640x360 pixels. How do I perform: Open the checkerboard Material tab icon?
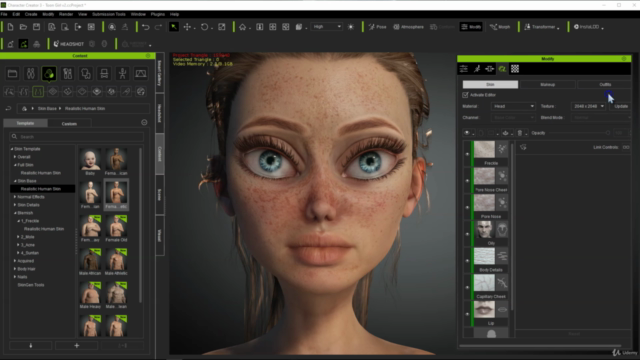515,69
